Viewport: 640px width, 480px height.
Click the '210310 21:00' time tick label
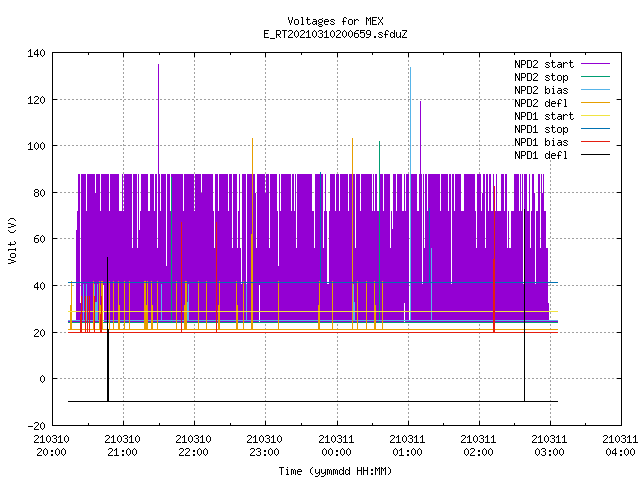(x=122, y=446)
